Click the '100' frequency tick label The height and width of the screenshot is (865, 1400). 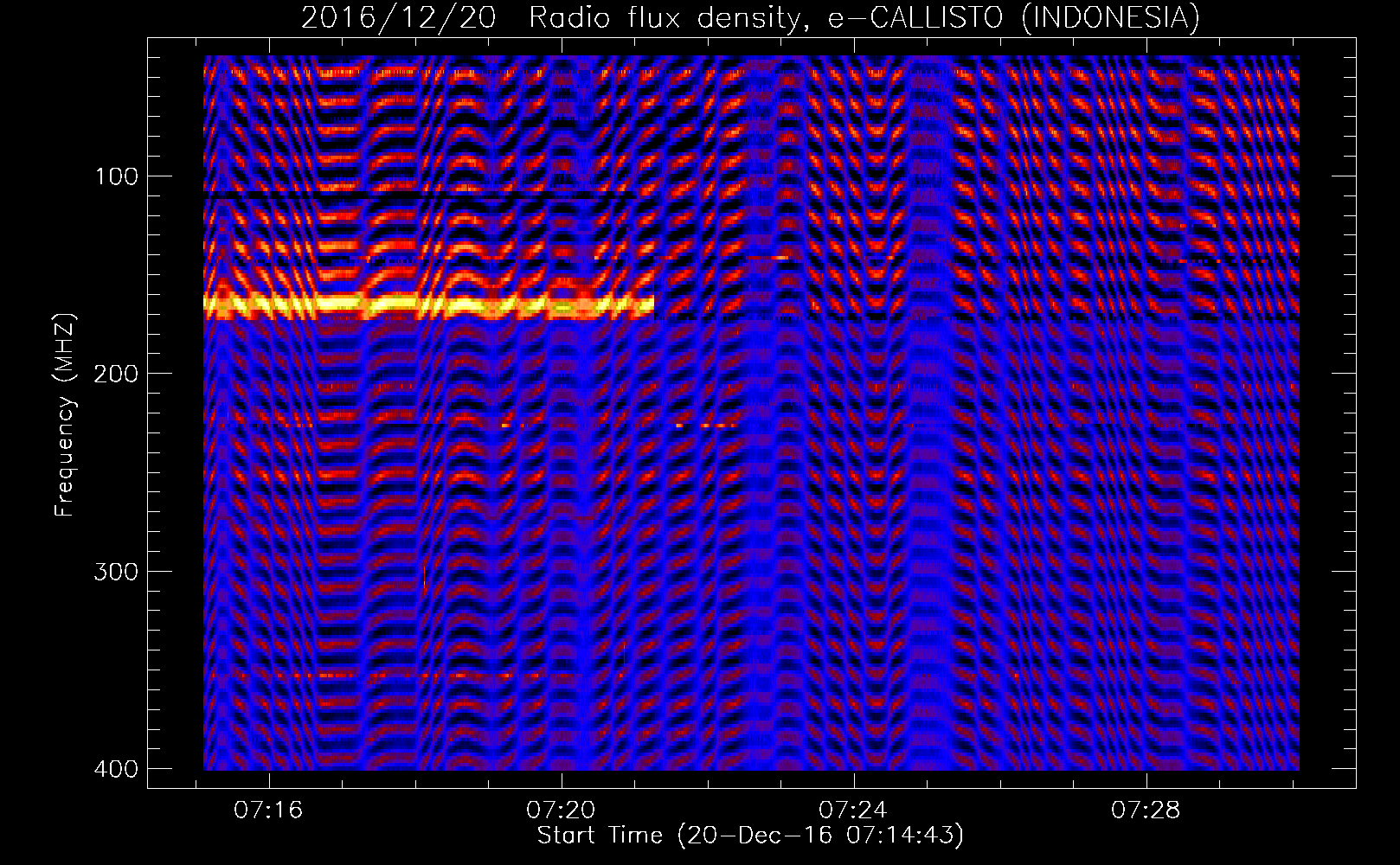[116, 177]
